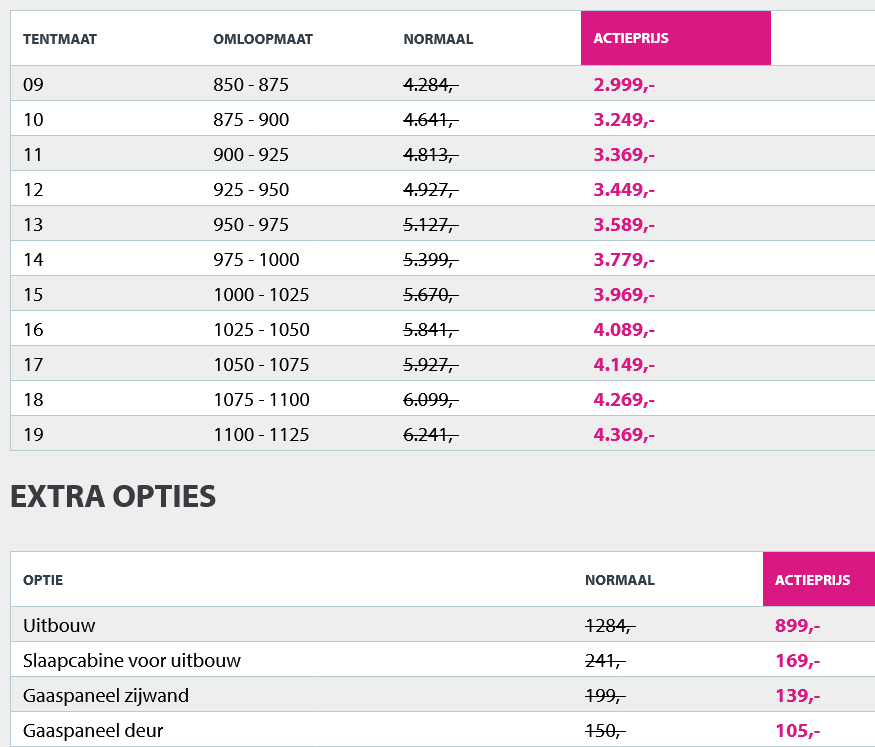
Task: Click the struck-through price 4.927,-
Action: tap(430, 190)
